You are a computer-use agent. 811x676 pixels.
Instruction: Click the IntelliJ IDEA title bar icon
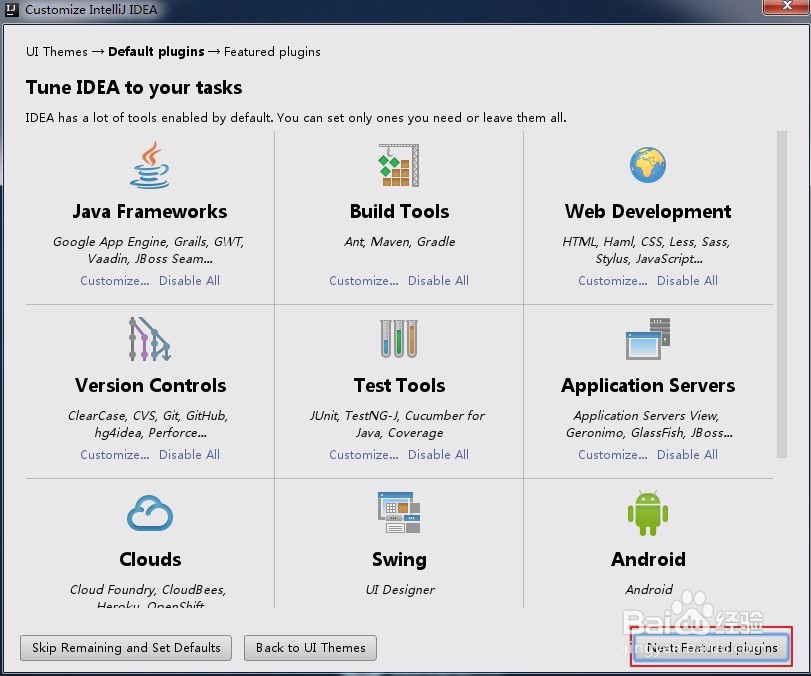[x=11, y=9]
